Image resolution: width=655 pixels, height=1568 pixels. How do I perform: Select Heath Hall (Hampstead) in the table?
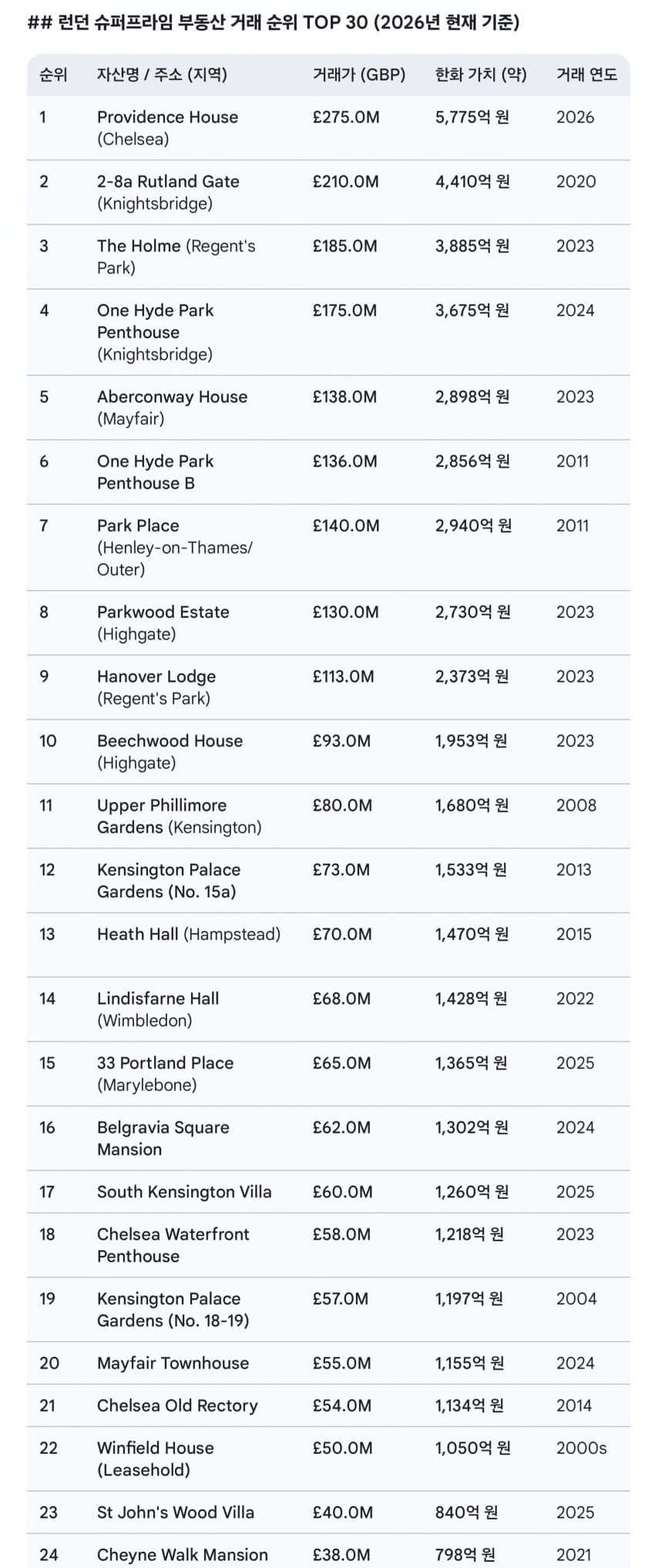pos(188,935)
